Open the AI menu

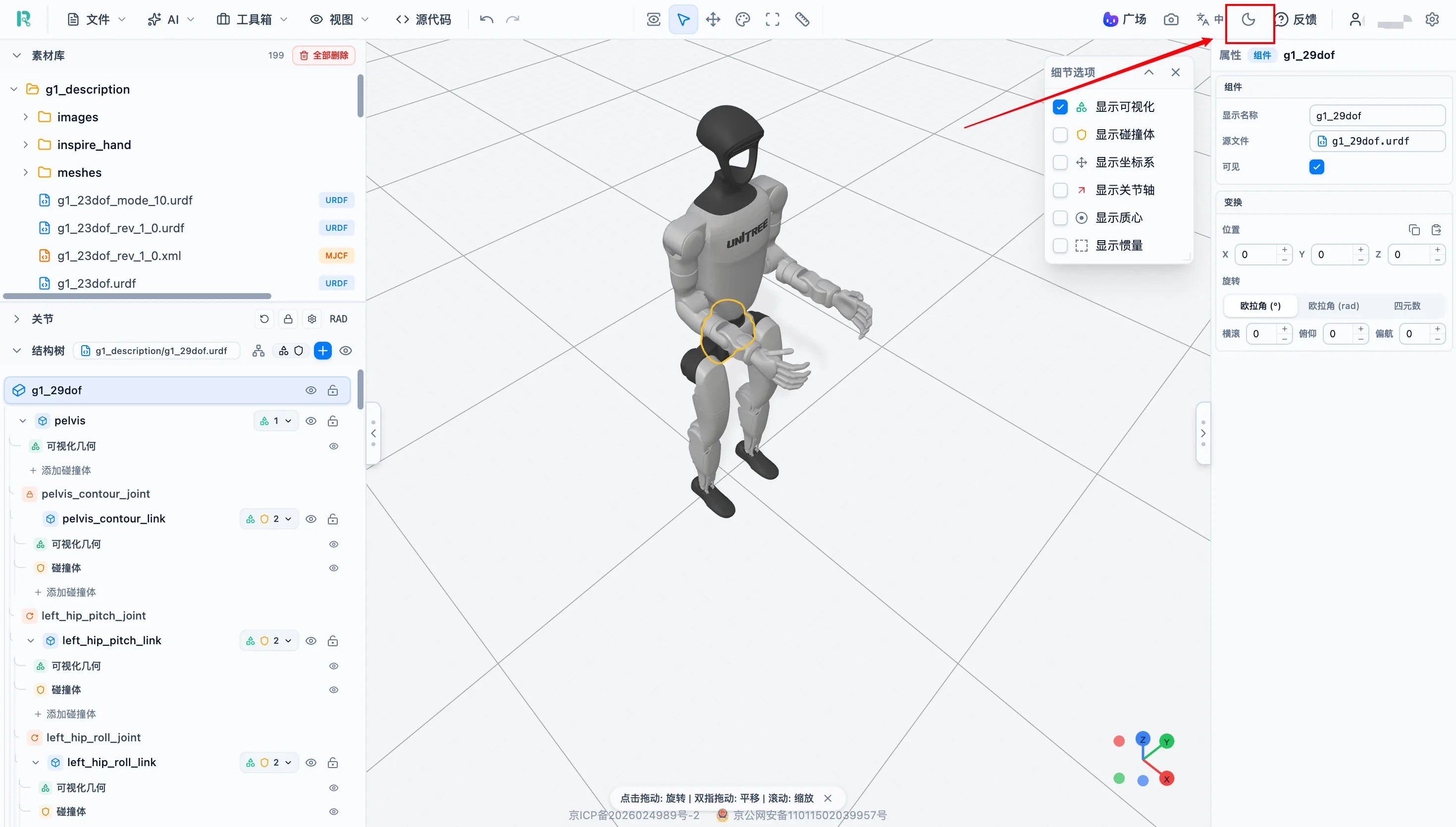coord(171,19)
